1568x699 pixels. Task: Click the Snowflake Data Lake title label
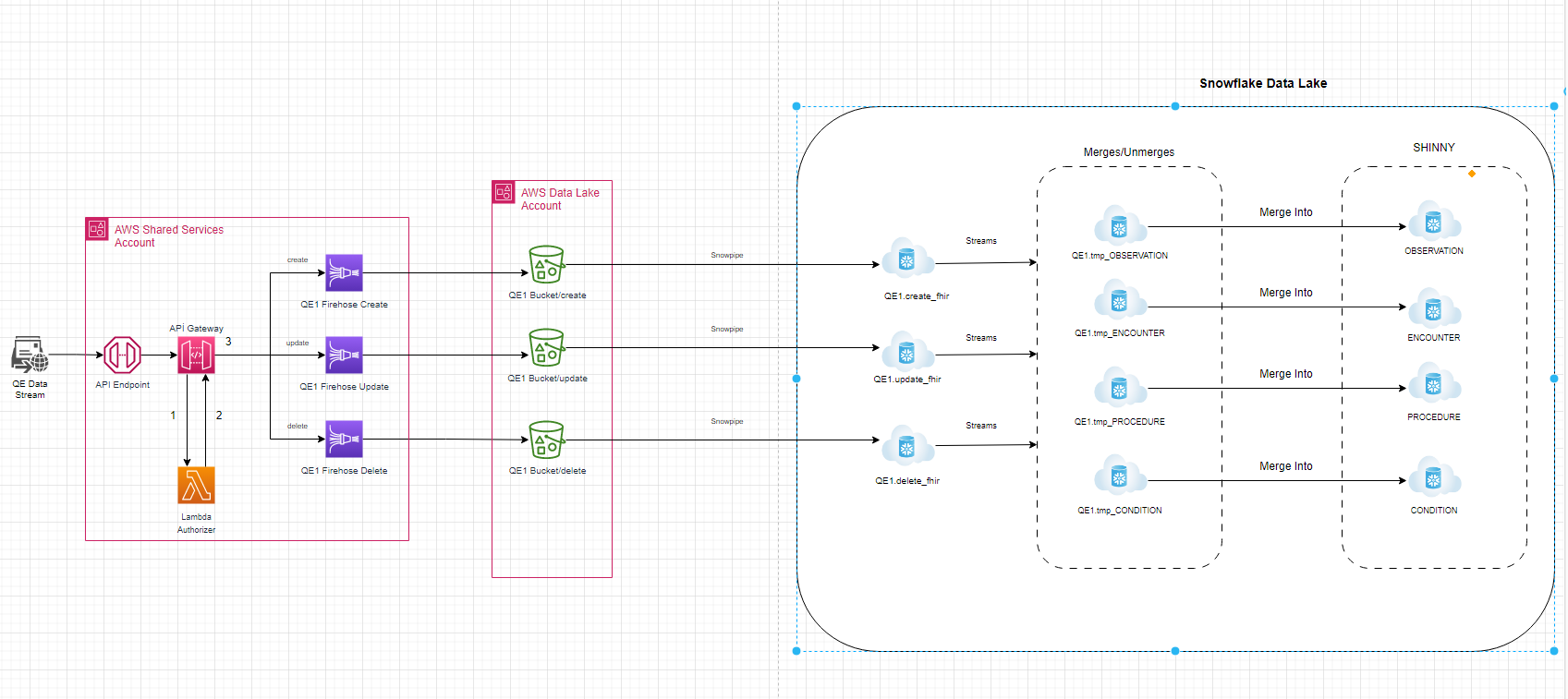pos(1262,83)
